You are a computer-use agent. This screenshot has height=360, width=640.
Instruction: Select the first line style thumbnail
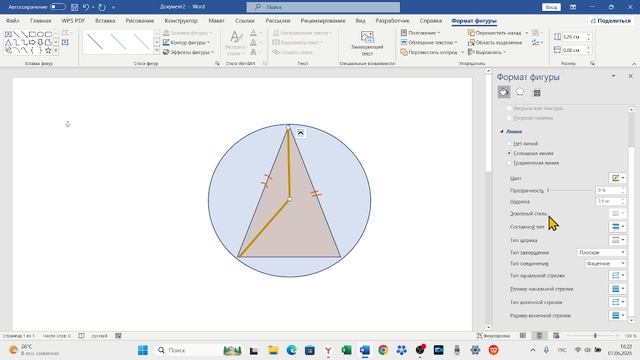point(95,42)
